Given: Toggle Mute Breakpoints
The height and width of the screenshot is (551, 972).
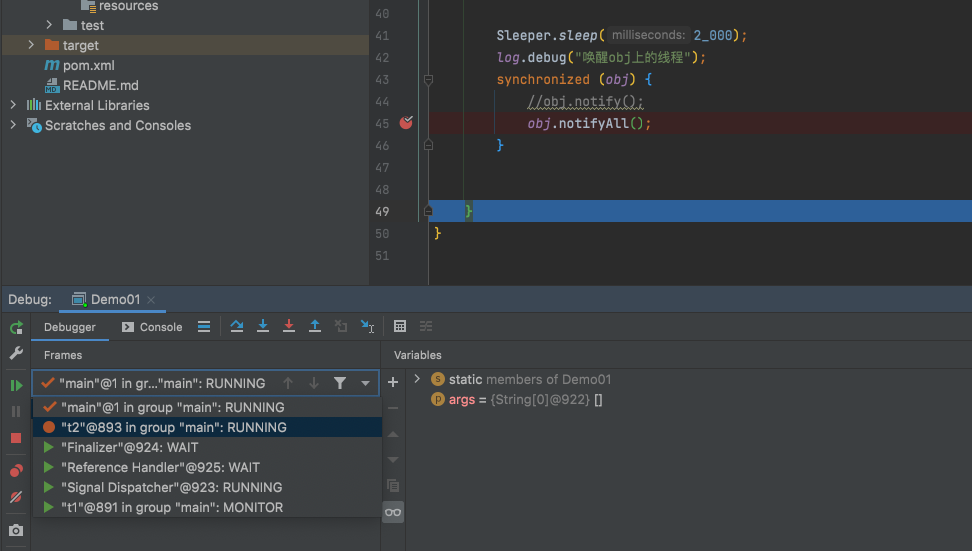Looking at the screenshot, I should (16, 497).
